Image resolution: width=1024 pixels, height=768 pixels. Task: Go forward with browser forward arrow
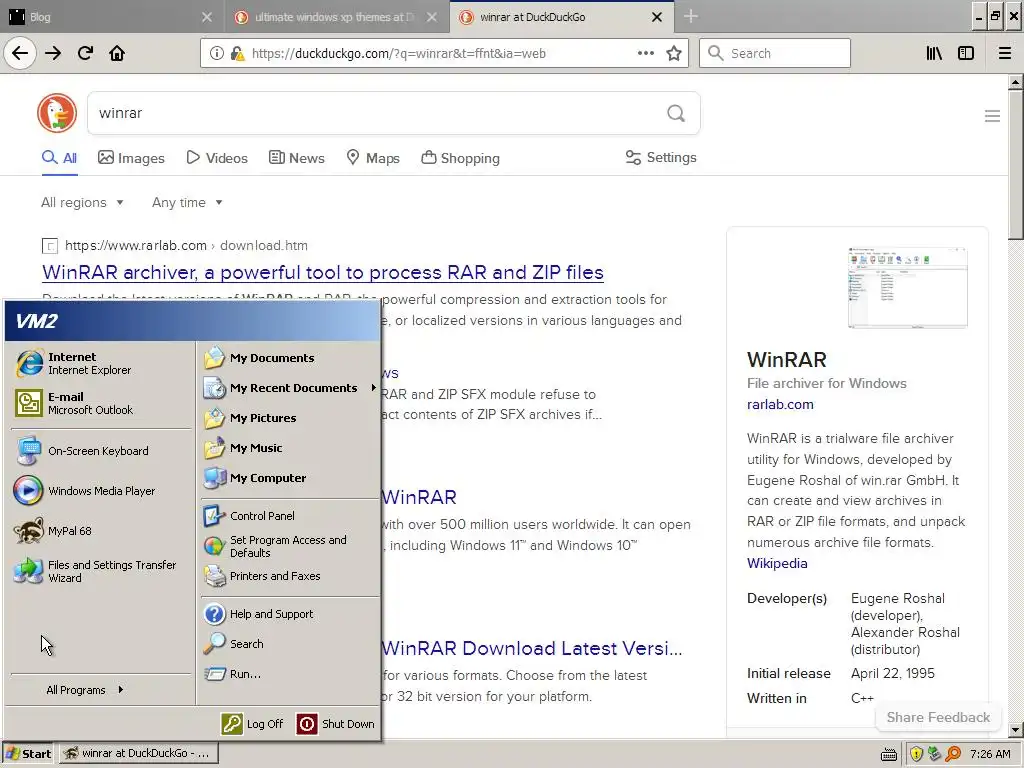coord(53,53)
